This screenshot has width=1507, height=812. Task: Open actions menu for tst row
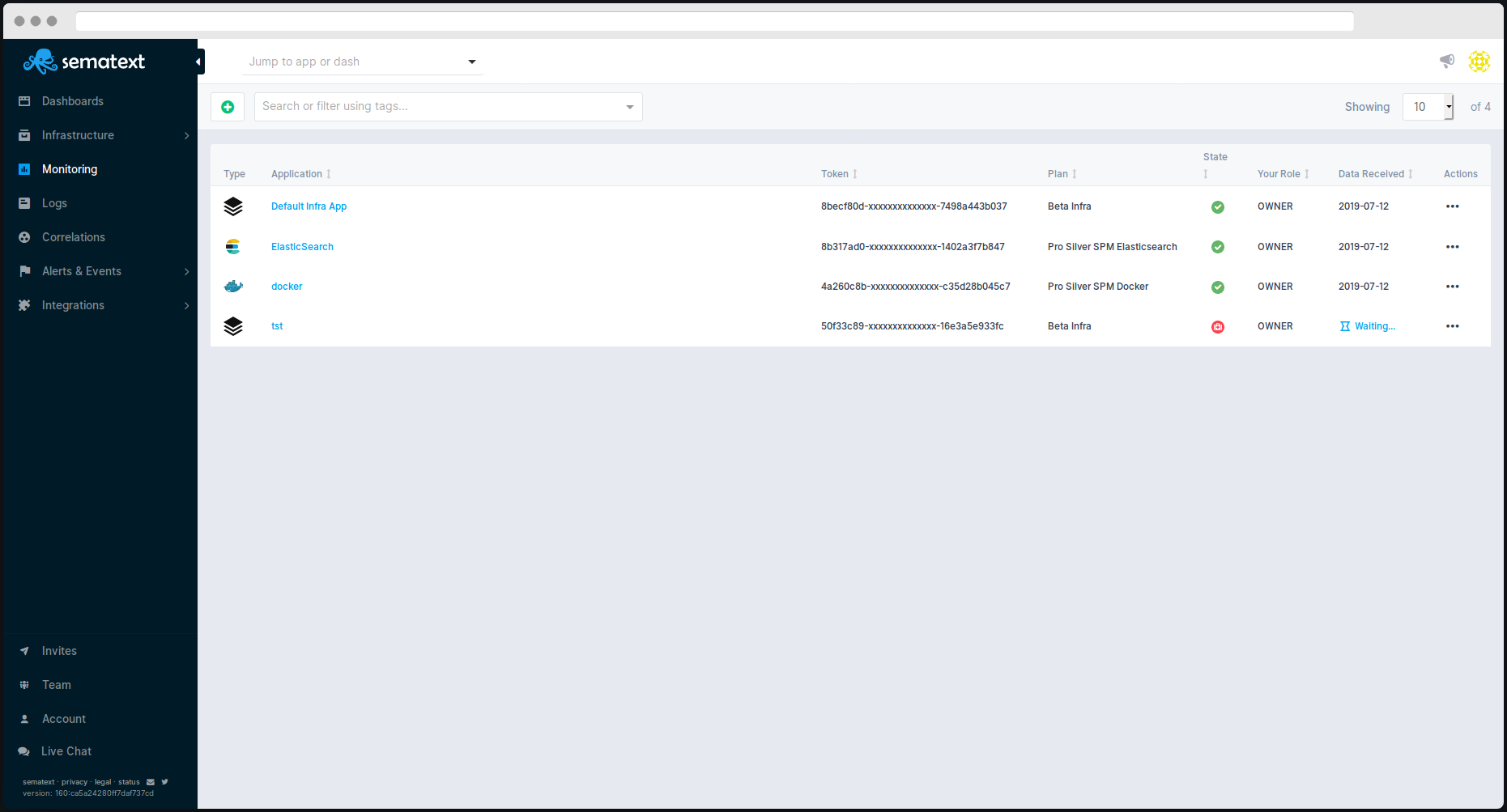1452,326
